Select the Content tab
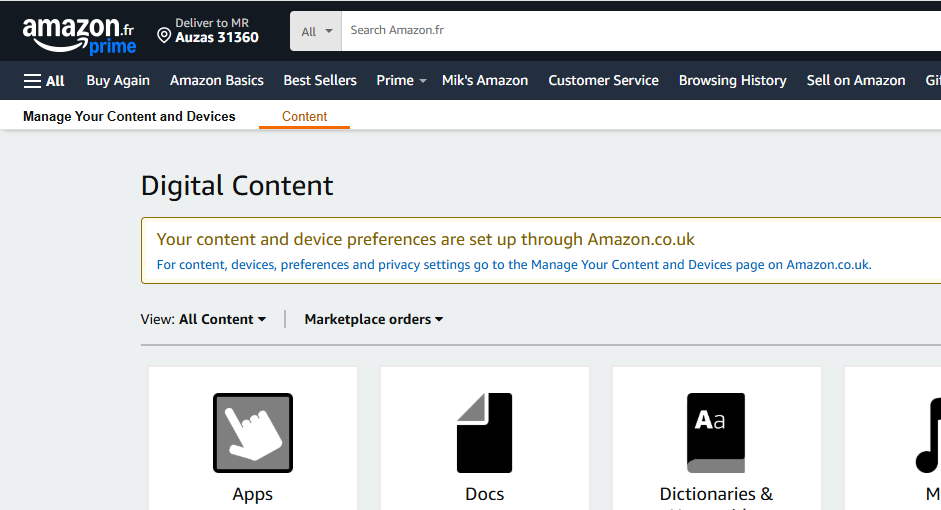 304,117
